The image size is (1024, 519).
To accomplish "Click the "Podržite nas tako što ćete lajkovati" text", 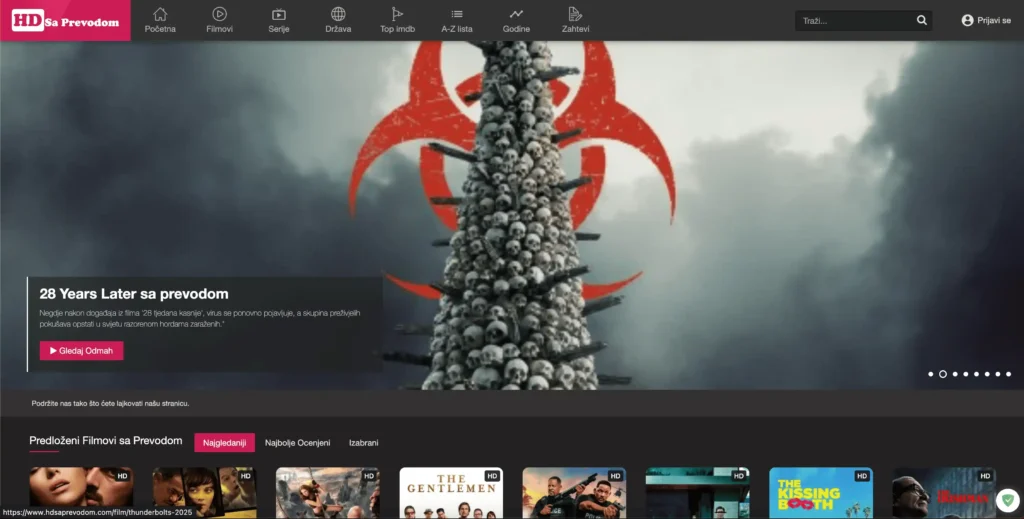I will [110, 403].
